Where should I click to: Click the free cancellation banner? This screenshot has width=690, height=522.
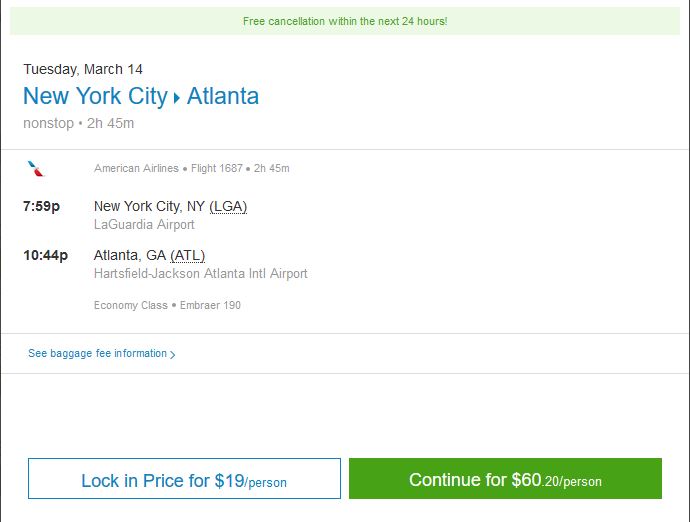[345, 21]
